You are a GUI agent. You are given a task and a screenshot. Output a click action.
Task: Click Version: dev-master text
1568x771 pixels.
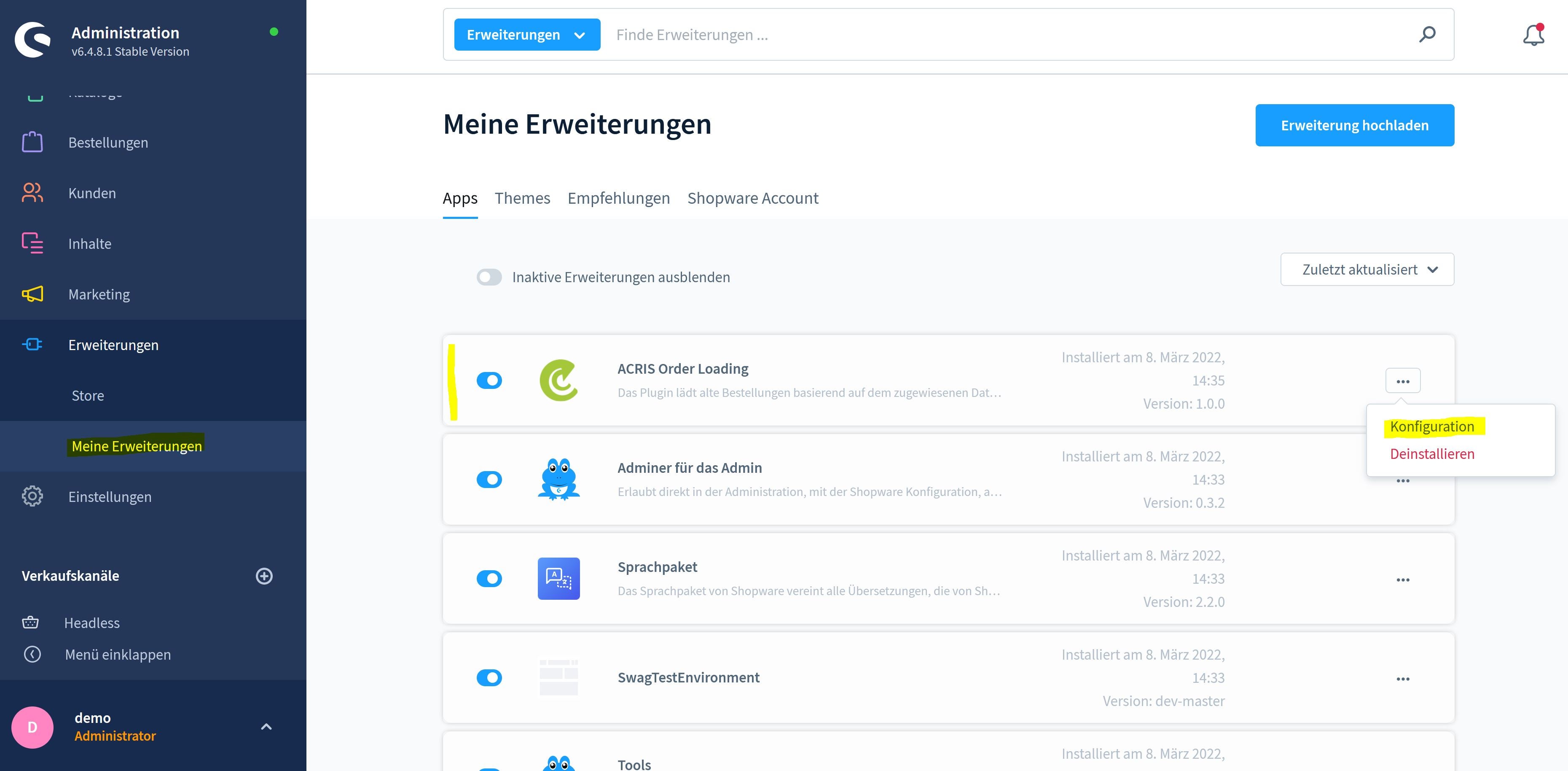click(1163, 701)
